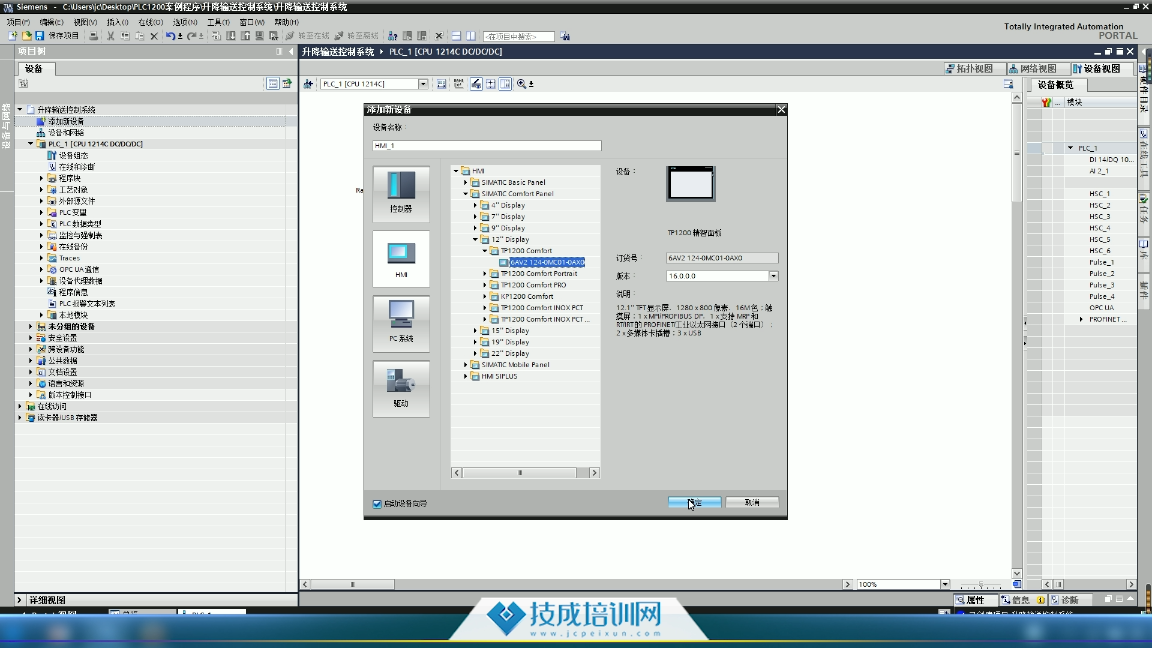The width and height of the screenshot is (1152, 648).
Task: Open the 在线 menu
Action: 151,22
